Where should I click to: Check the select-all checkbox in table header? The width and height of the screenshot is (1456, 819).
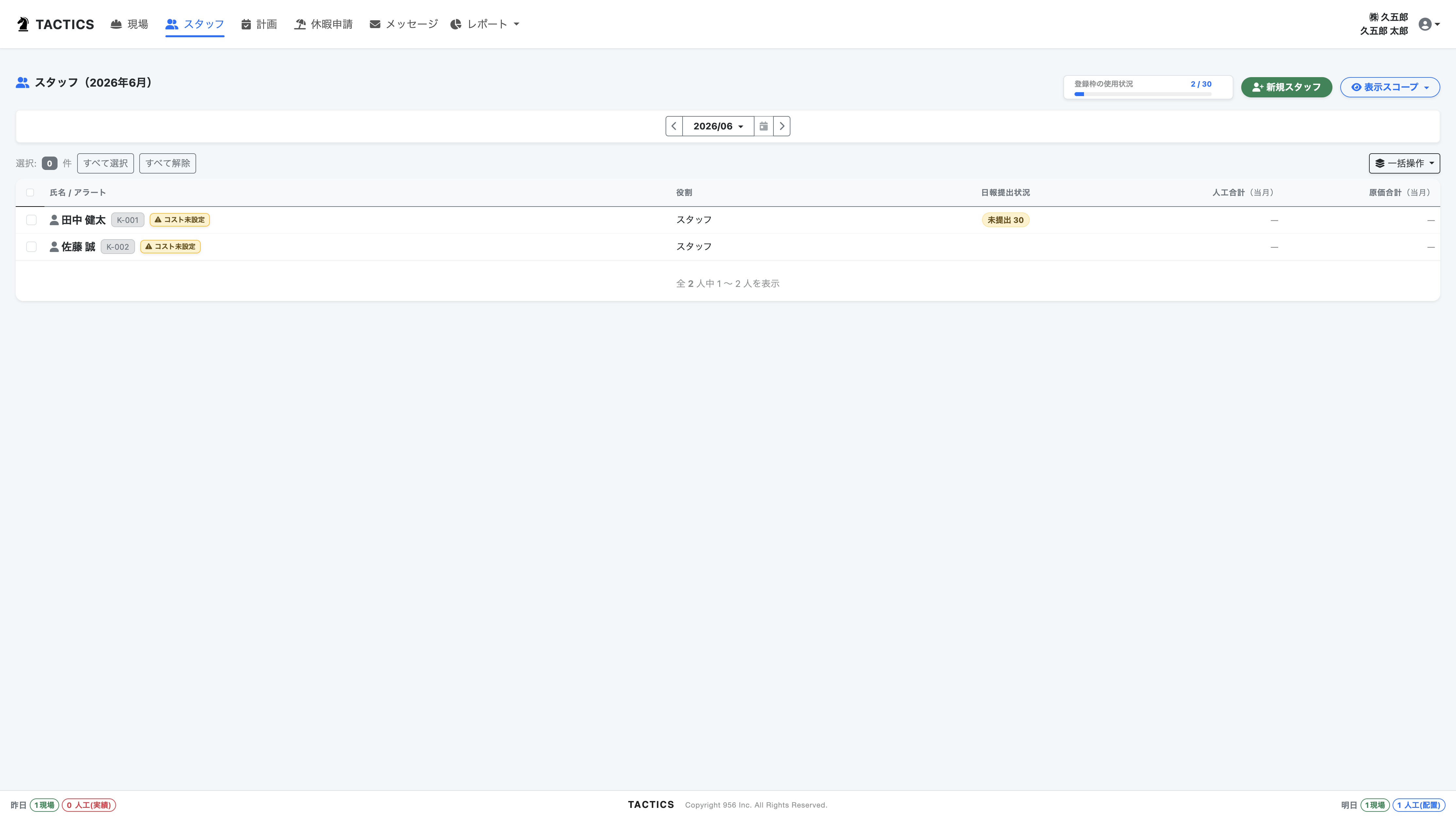pyautogui.click(x=30, y=193)
